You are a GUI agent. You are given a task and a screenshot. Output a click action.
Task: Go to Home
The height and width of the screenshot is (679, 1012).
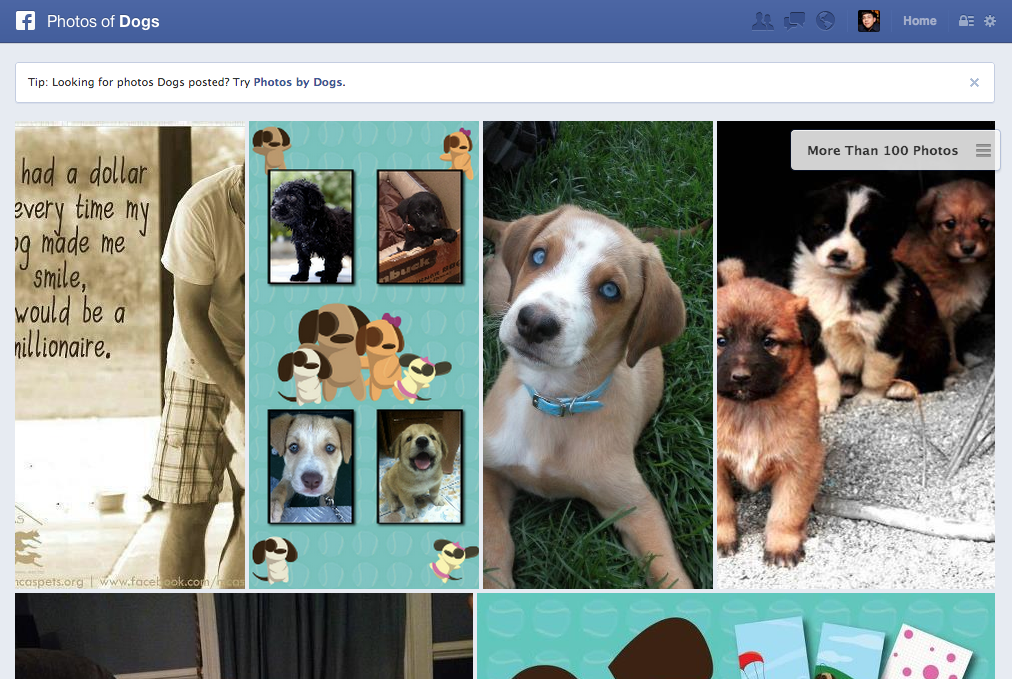920,21
